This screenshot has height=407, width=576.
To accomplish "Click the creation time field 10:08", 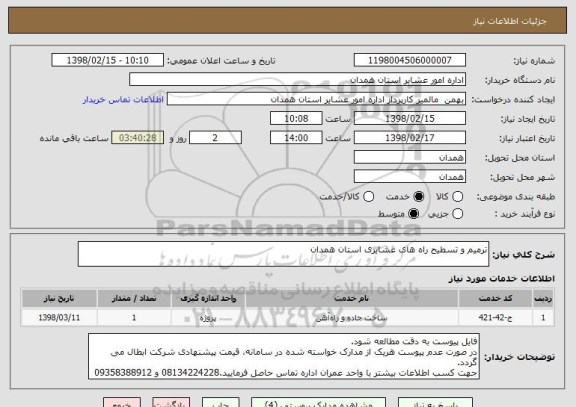I will coord(296,119).
